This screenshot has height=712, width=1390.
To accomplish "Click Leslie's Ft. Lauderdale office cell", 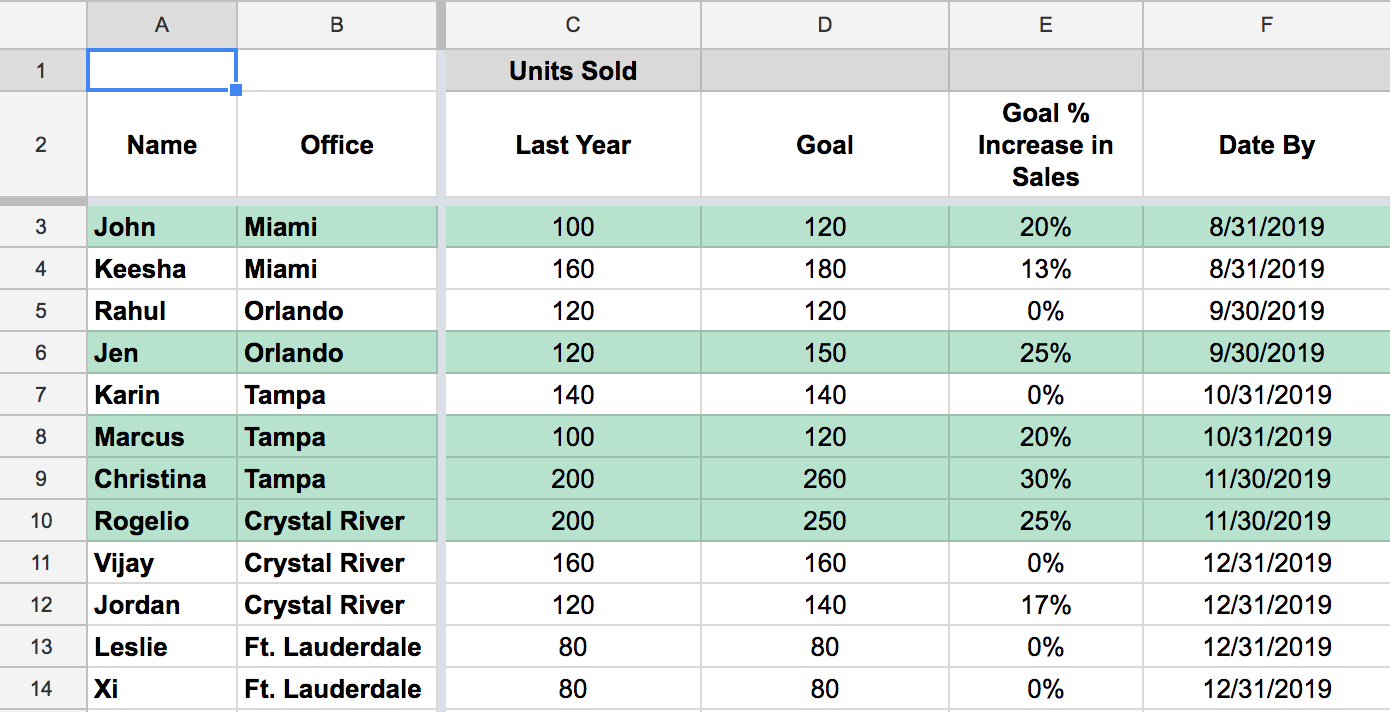I will 336,646.
